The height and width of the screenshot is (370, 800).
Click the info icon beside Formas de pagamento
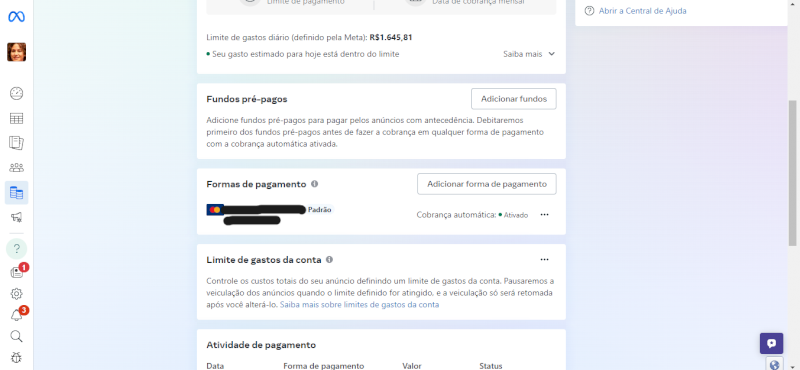(x=315, y=184)
